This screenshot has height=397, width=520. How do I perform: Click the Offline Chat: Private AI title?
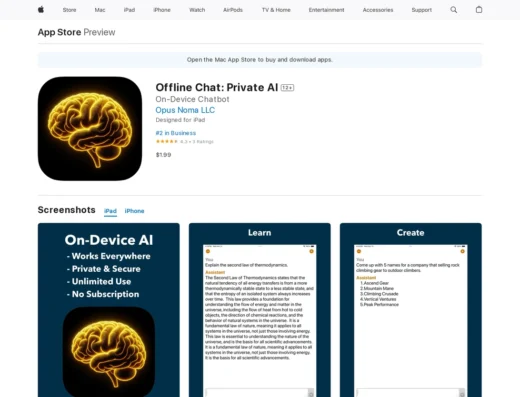(x=217, y=87)
